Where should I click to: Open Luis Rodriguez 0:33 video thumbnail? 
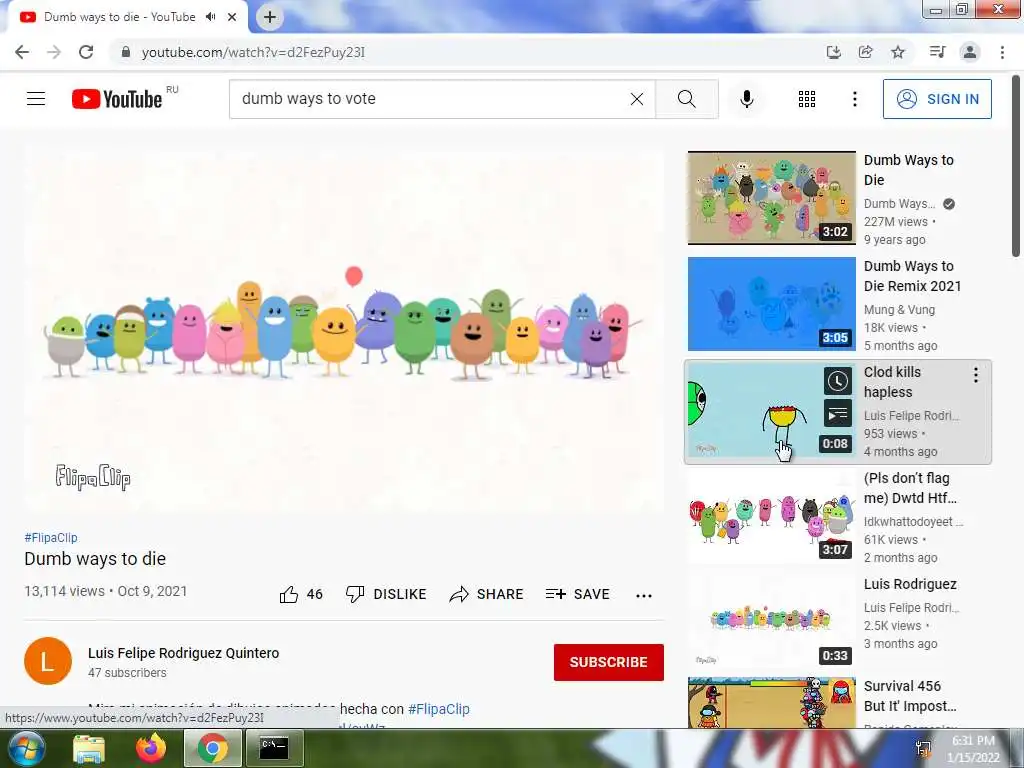click(771, 622)
